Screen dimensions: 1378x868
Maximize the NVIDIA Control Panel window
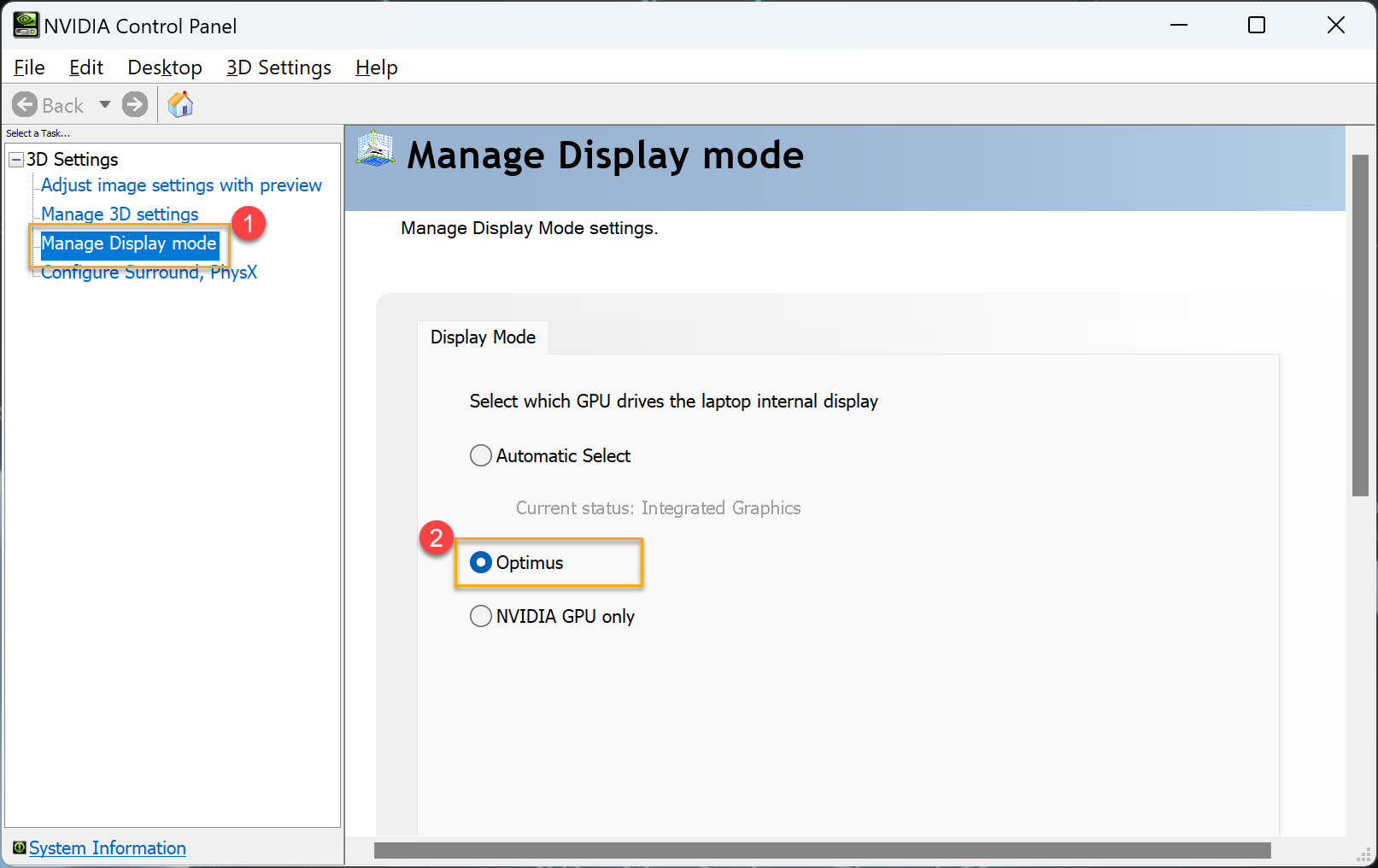[x=1257, y=26]
